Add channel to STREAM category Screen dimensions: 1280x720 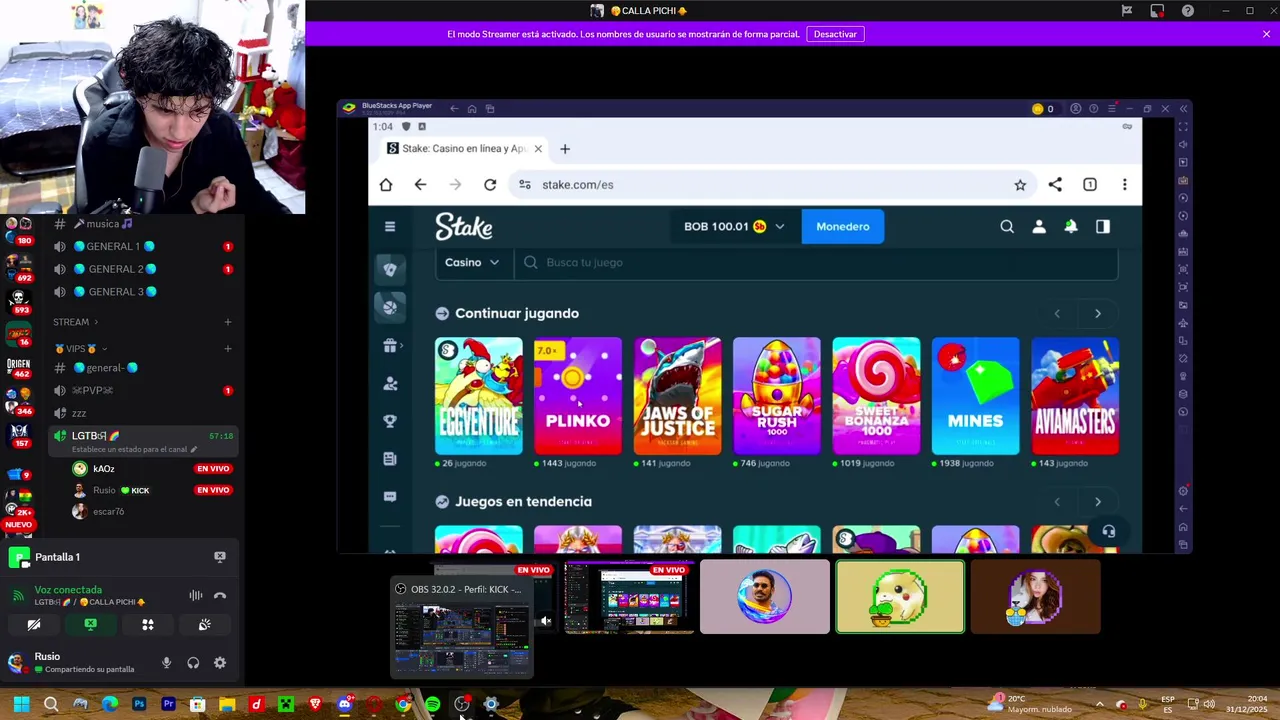228,322
